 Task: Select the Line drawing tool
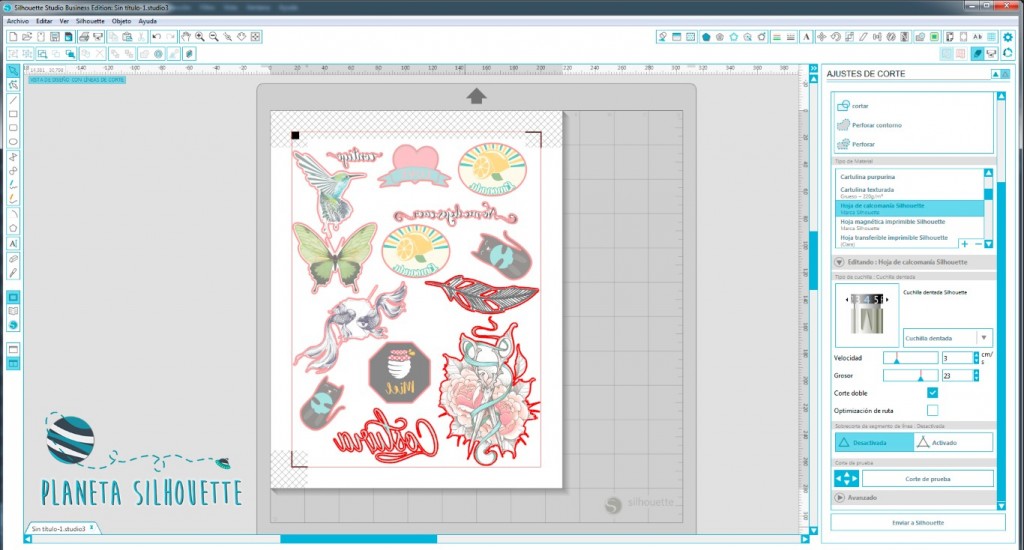[13, 100]
